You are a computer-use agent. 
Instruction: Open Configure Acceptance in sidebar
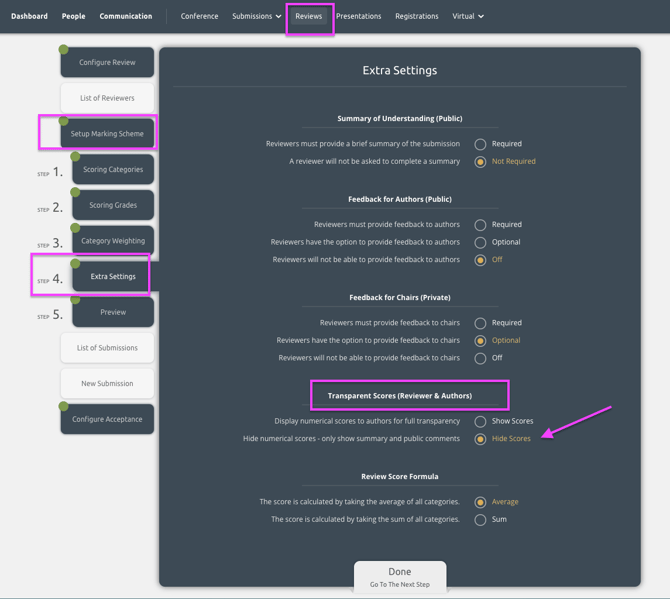(107, 419)
